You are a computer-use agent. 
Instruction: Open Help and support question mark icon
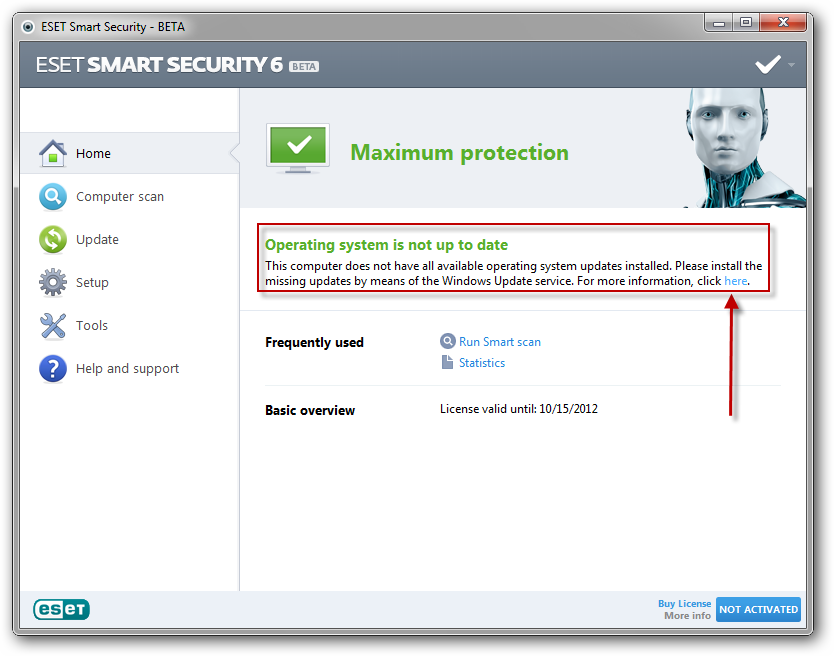pos(52,368)
